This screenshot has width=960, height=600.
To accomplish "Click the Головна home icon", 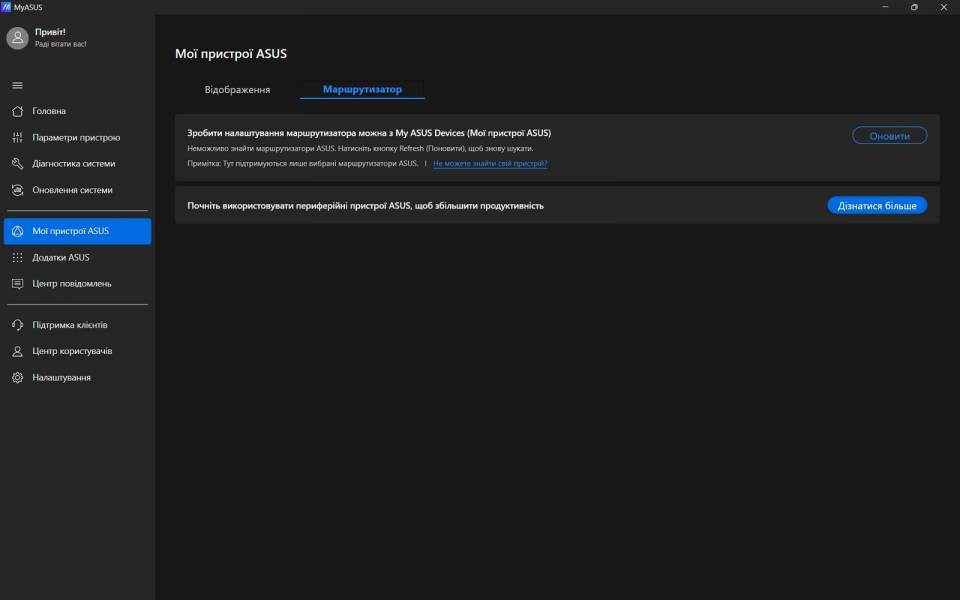I will click(x=17, y=111).
